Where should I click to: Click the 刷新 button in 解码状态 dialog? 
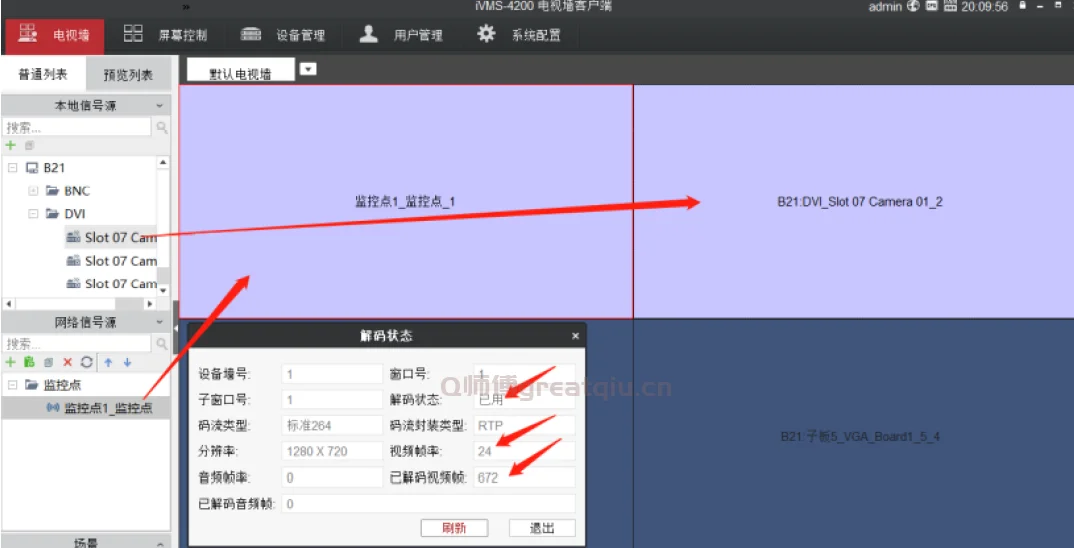[454, 528]
